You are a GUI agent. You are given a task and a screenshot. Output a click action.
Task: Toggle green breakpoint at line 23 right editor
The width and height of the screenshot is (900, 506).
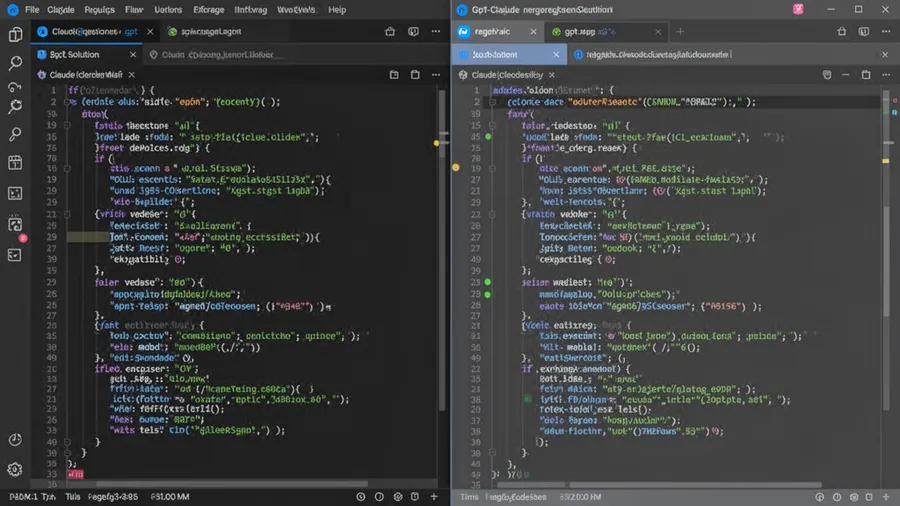coord(488,282)
